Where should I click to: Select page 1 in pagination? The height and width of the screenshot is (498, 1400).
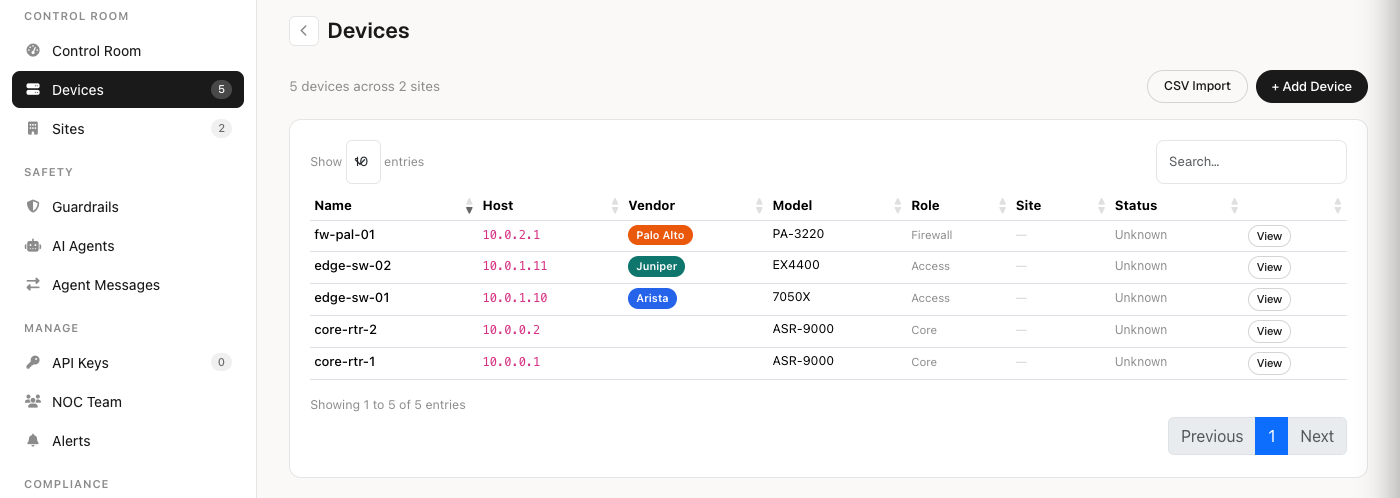1272,436
